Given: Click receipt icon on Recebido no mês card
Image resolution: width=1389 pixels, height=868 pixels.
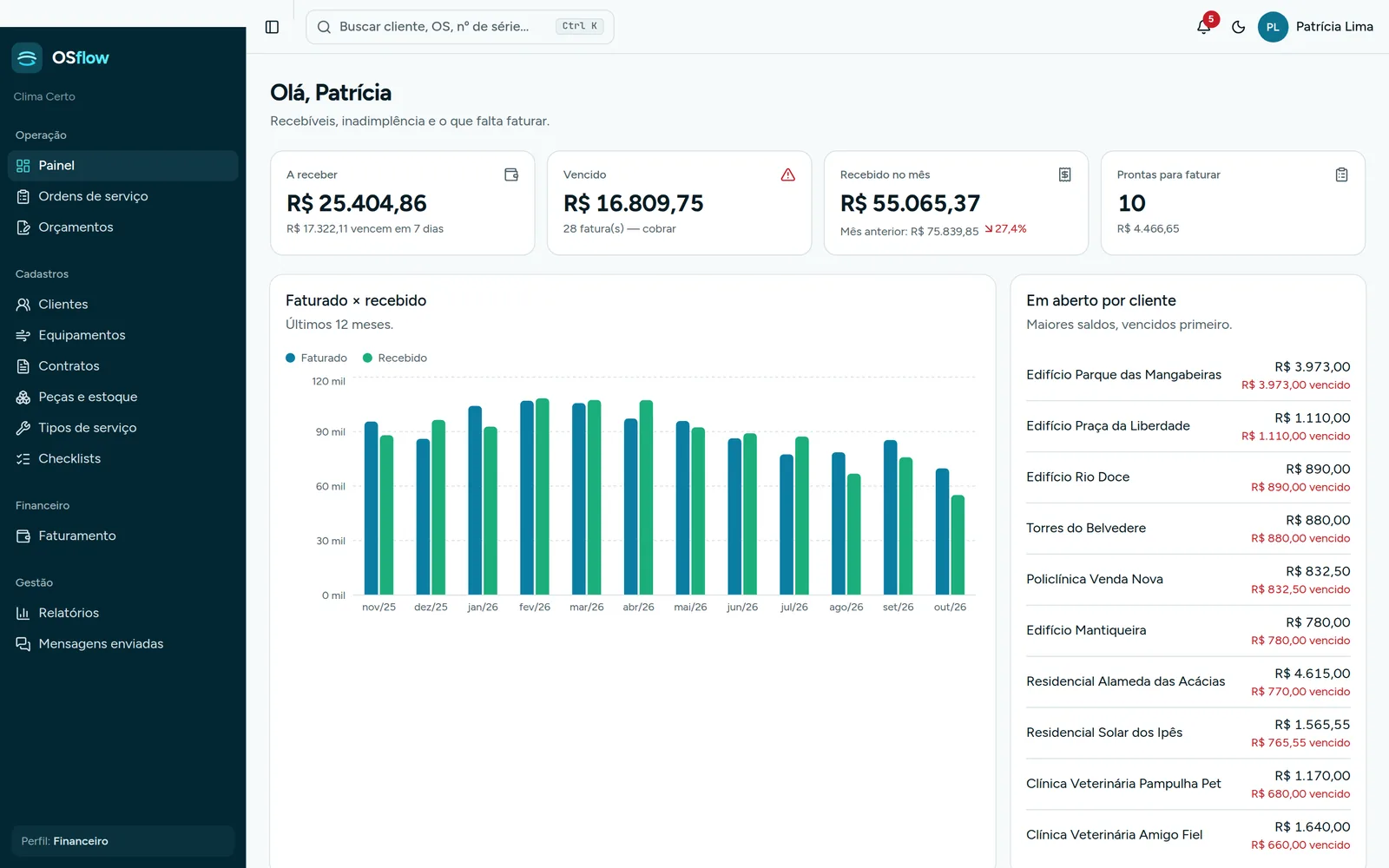Looking at the screenshot, I should tap(1065, 174).
